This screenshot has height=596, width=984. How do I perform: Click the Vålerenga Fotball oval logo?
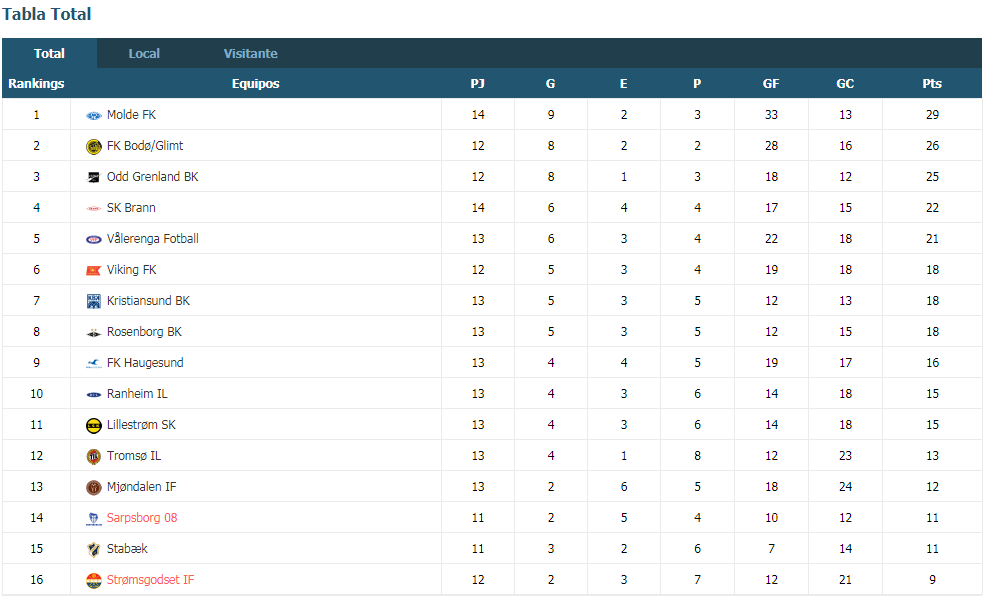pos(94,240)
